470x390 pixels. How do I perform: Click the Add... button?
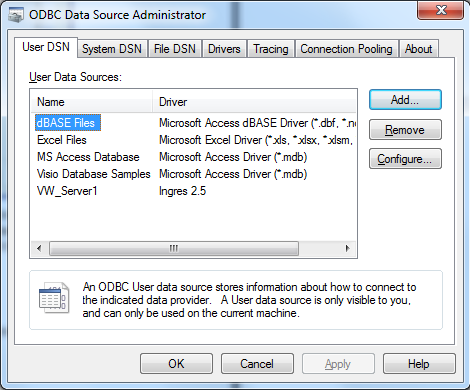pos(405,100)
